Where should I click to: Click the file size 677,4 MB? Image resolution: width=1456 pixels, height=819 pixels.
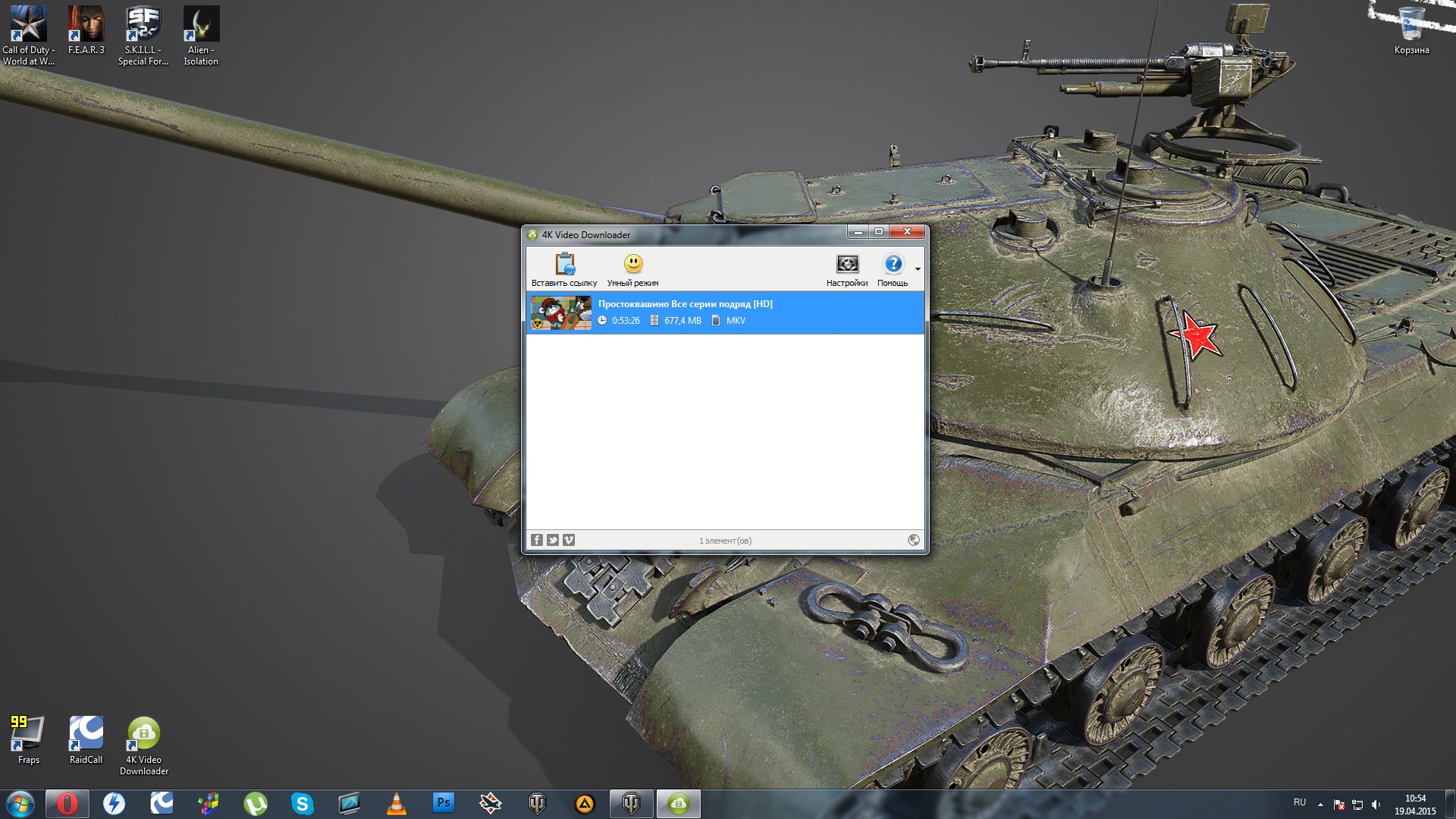pyautogui.click(x=682, y=321)
